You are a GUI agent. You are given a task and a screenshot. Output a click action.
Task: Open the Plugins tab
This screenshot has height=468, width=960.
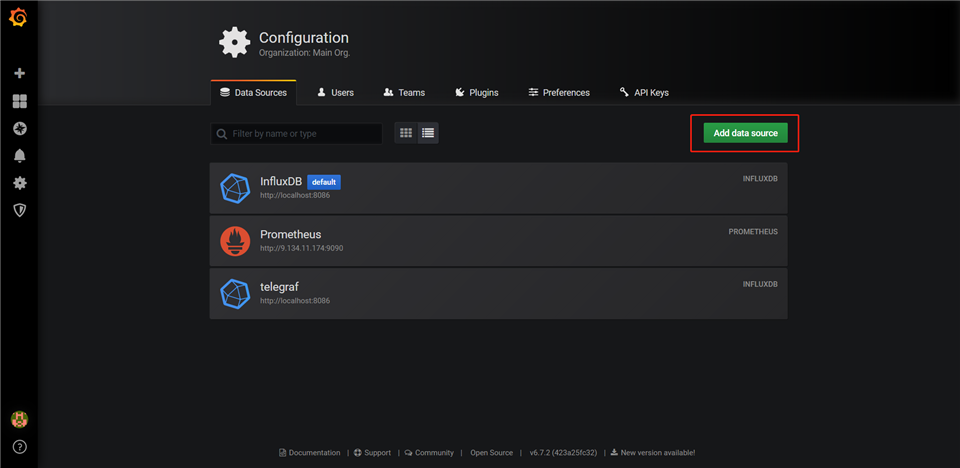coord(477,92)
